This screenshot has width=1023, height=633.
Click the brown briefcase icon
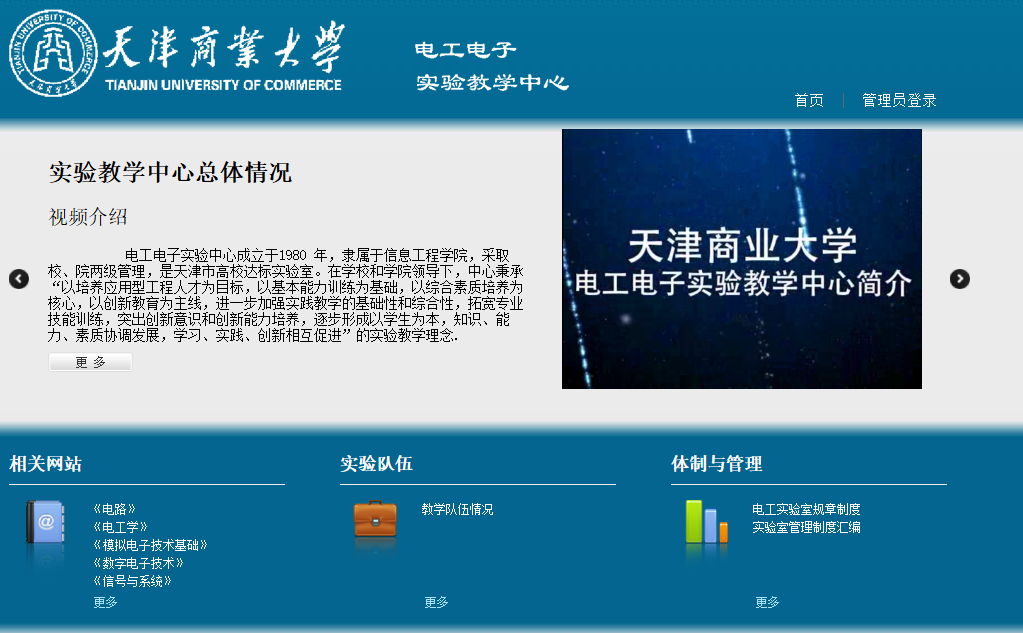point(375,519)
